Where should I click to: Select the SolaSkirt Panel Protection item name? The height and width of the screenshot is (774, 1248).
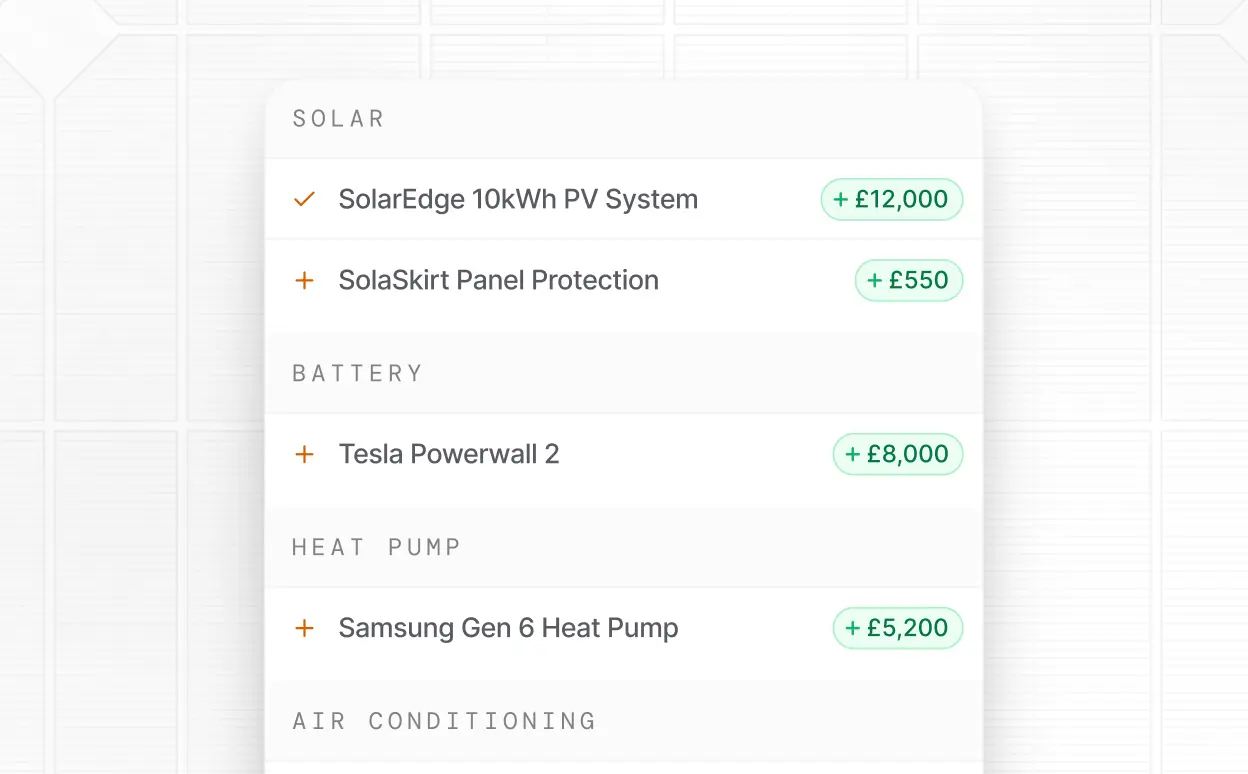(498, 280)
